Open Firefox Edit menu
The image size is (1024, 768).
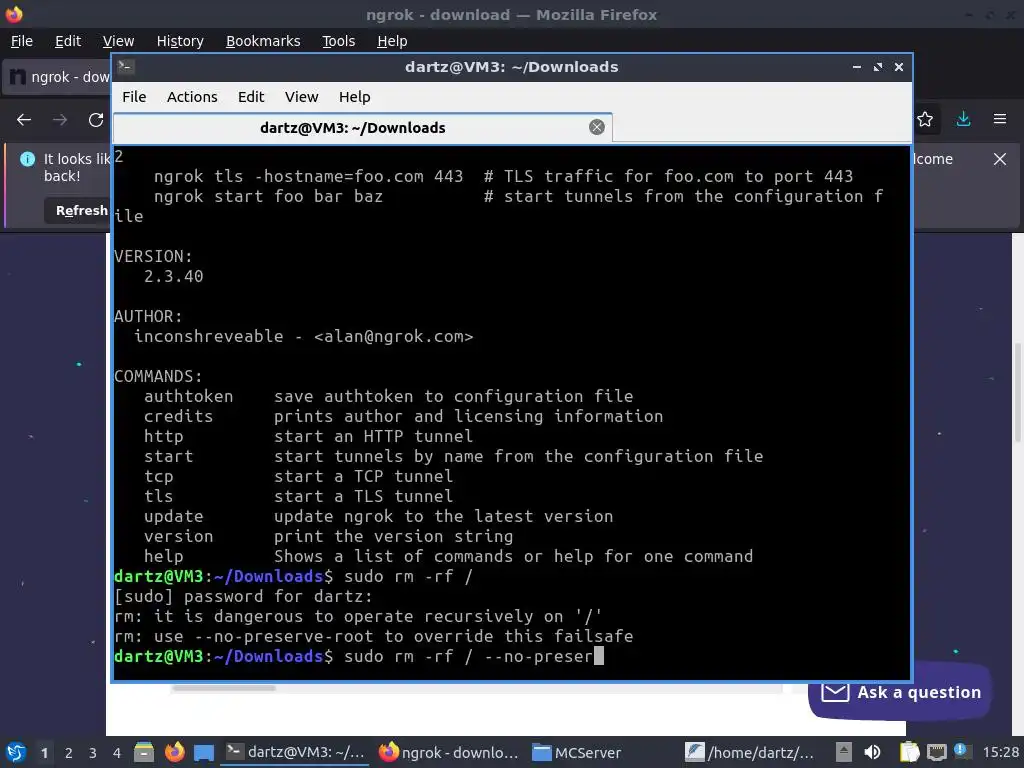coord(68,41)
